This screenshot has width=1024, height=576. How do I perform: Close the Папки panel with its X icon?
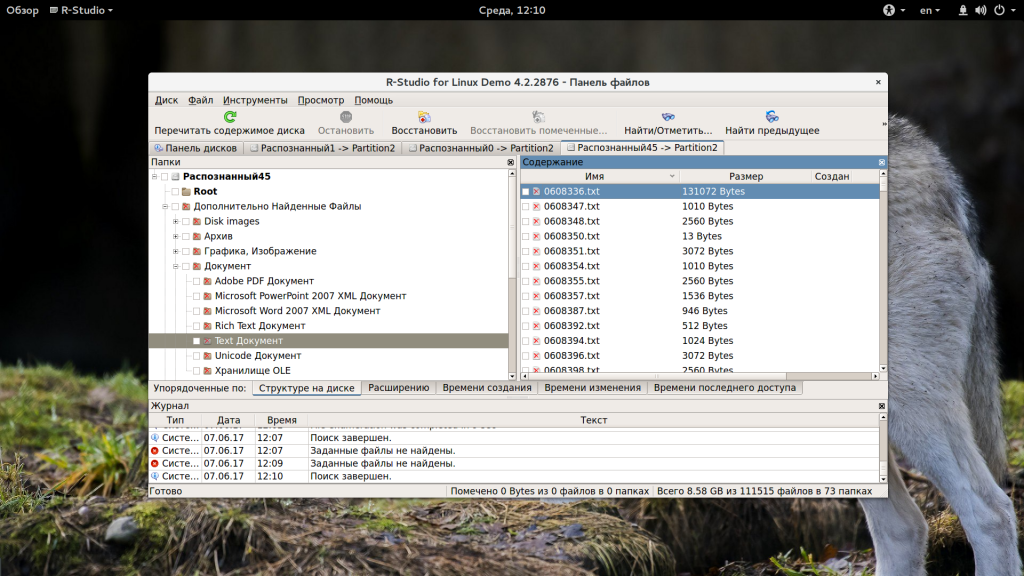pos(512,162)
